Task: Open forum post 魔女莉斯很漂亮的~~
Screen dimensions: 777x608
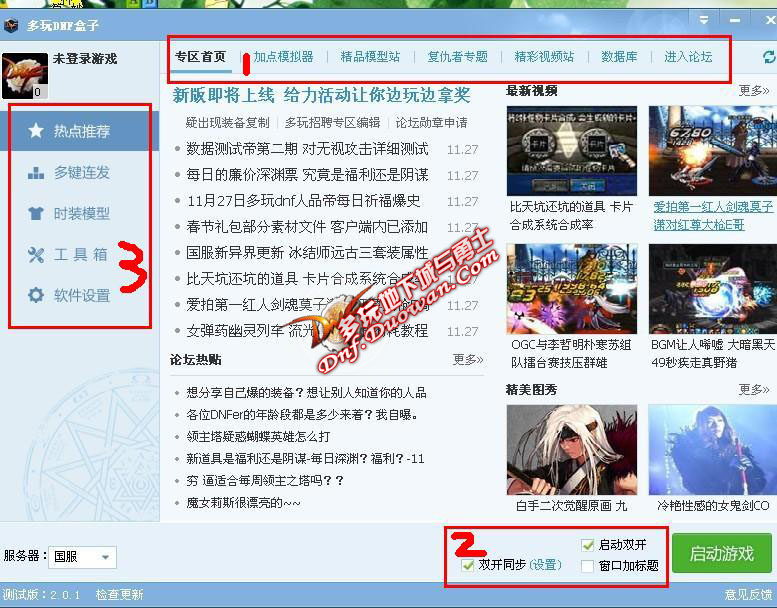Action: 243,502
